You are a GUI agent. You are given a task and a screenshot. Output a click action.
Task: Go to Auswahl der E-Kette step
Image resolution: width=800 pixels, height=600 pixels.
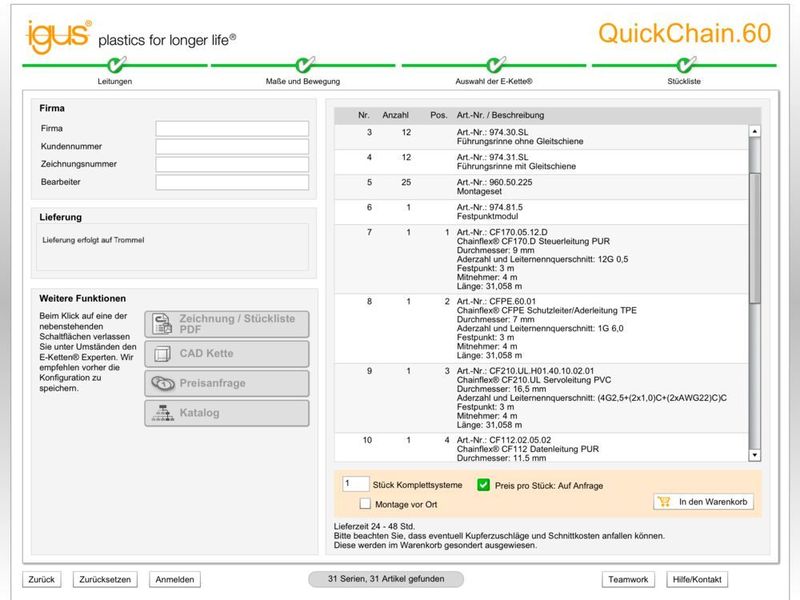coord(494,81)
